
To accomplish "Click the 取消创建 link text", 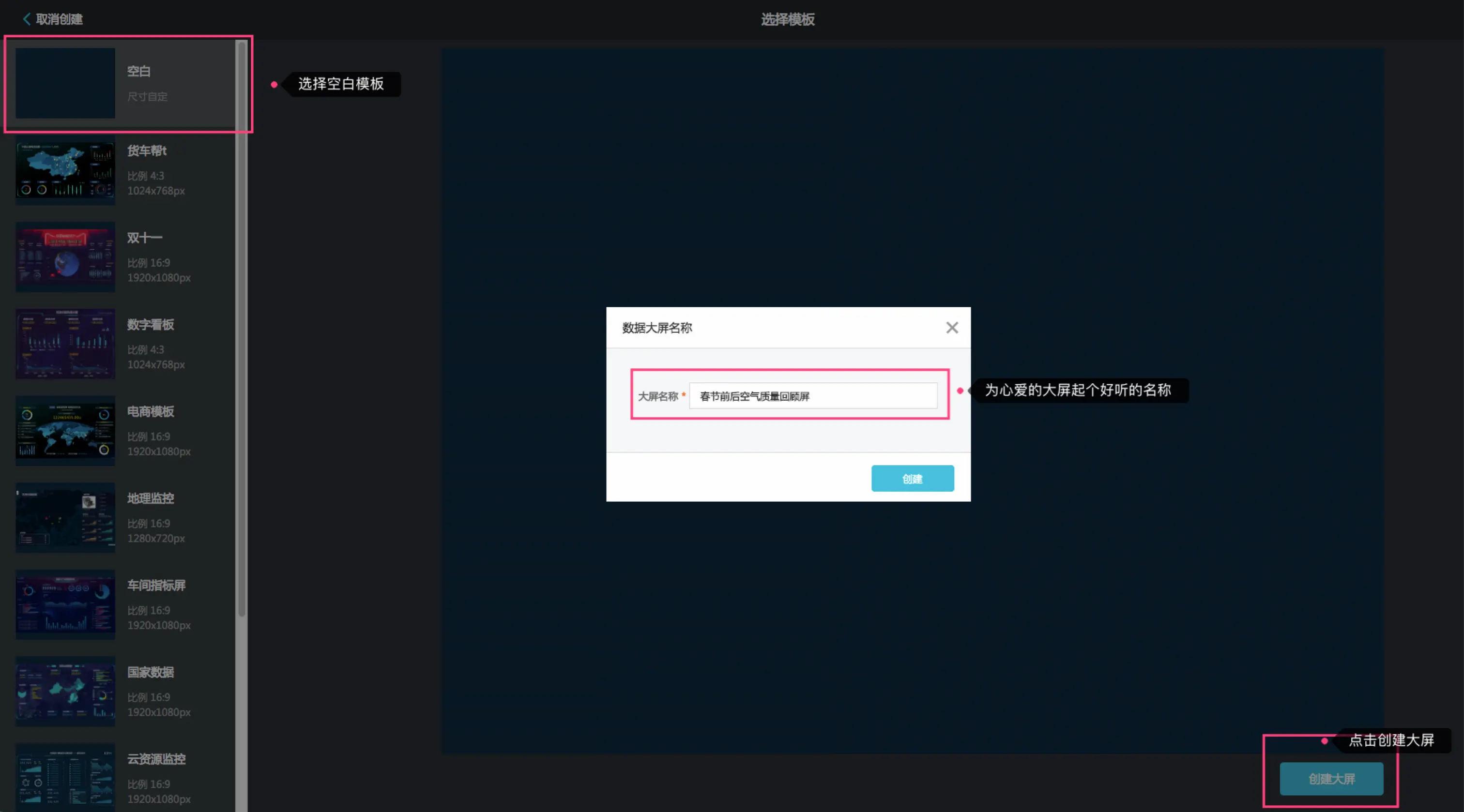I will (x=59, y=19).
